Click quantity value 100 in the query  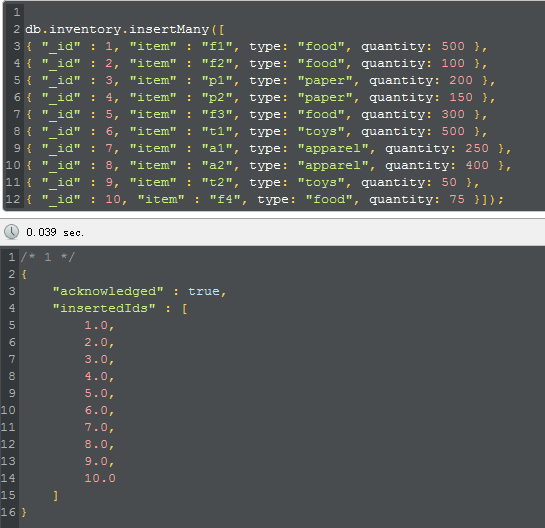pyautogui.click(x=453, y=63)
